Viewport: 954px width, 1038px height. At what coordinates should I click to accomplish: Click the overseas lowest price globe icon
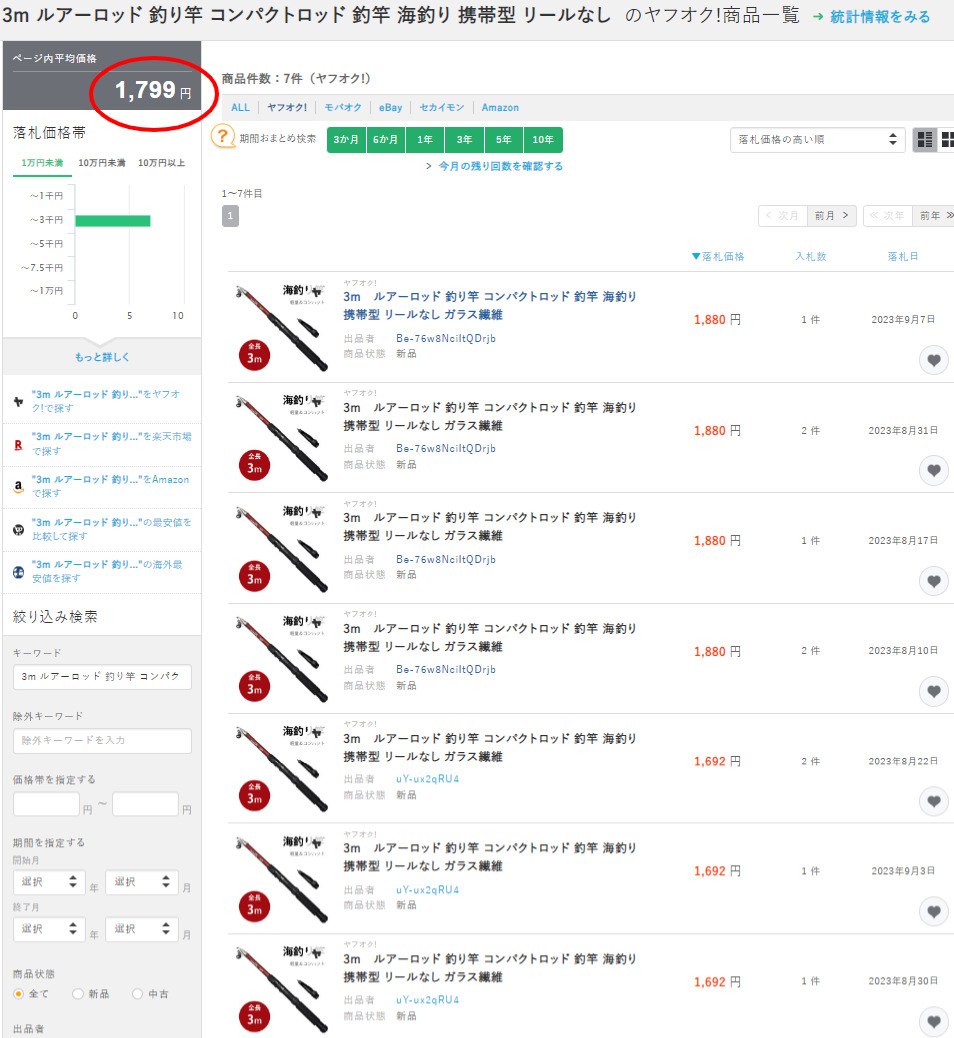[x=19, y=572]
